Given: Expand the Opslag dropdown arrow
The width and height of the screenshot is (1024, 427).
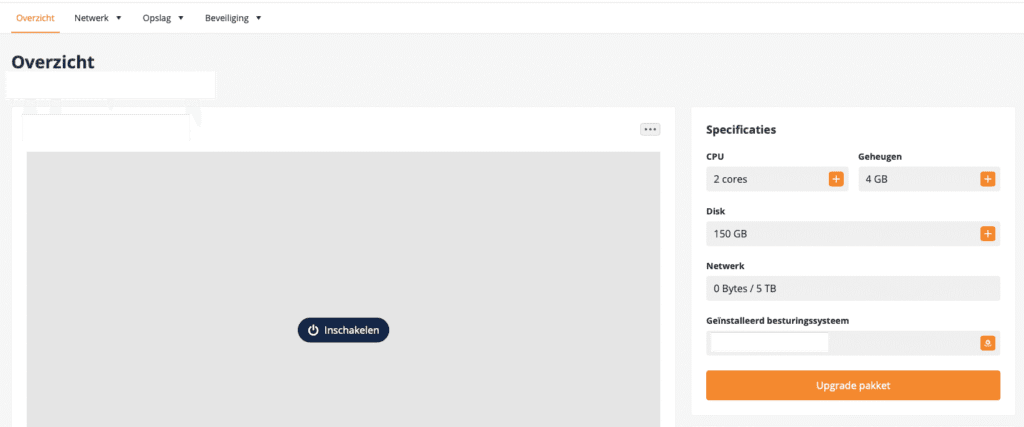Looking at the screenshot, I should 181,18.
